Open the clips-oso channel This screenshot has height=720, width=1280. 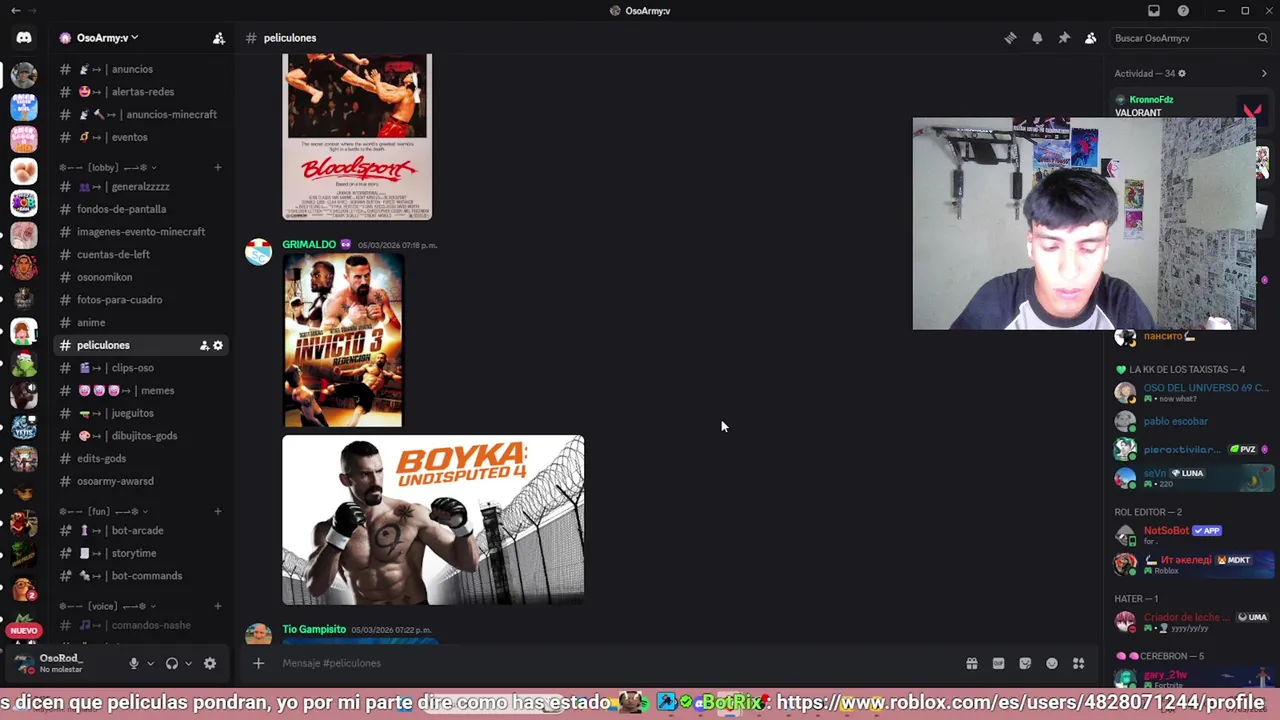[141, 368]
